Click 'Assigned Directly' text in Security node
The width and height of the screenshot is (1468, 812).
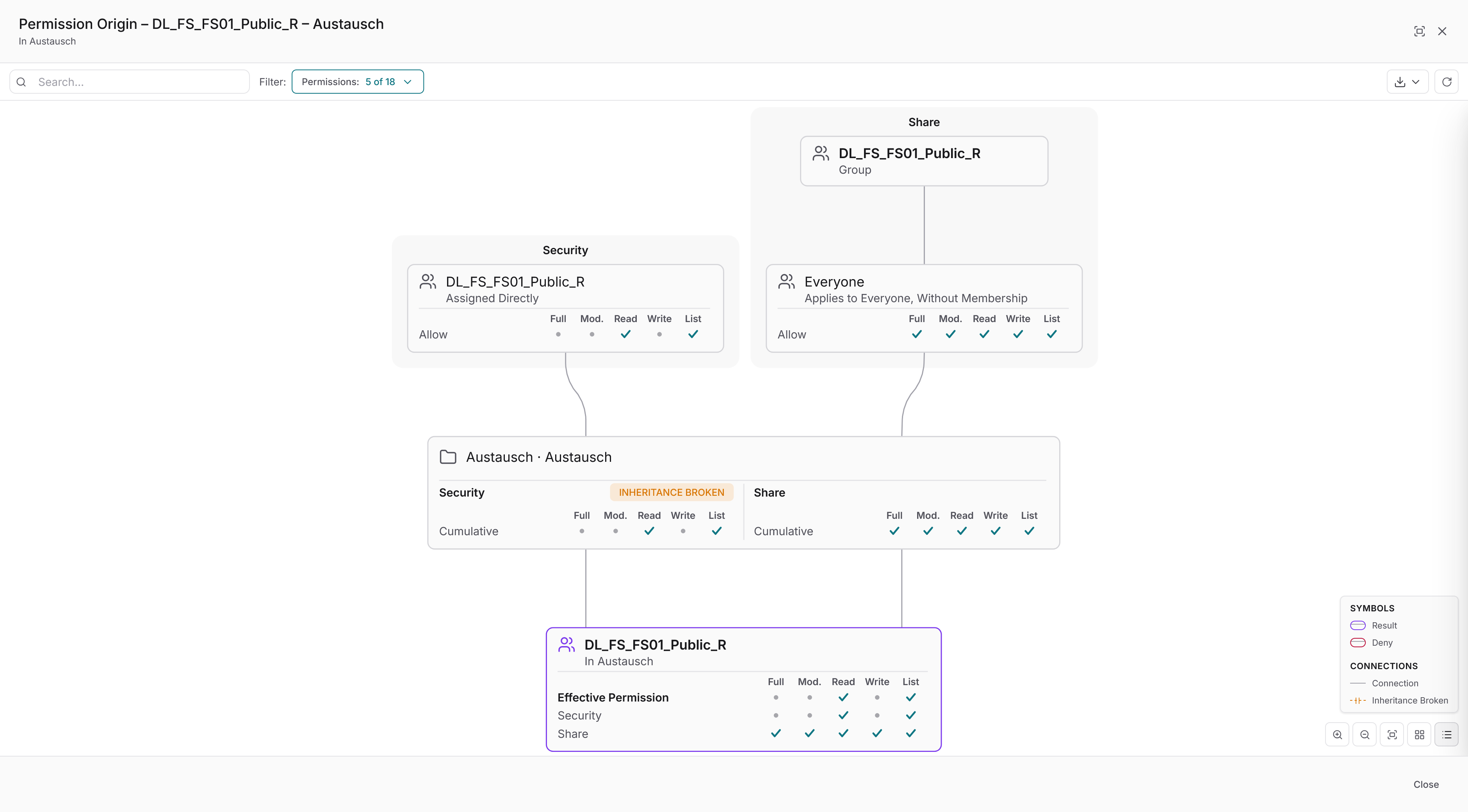coord(492,298)
